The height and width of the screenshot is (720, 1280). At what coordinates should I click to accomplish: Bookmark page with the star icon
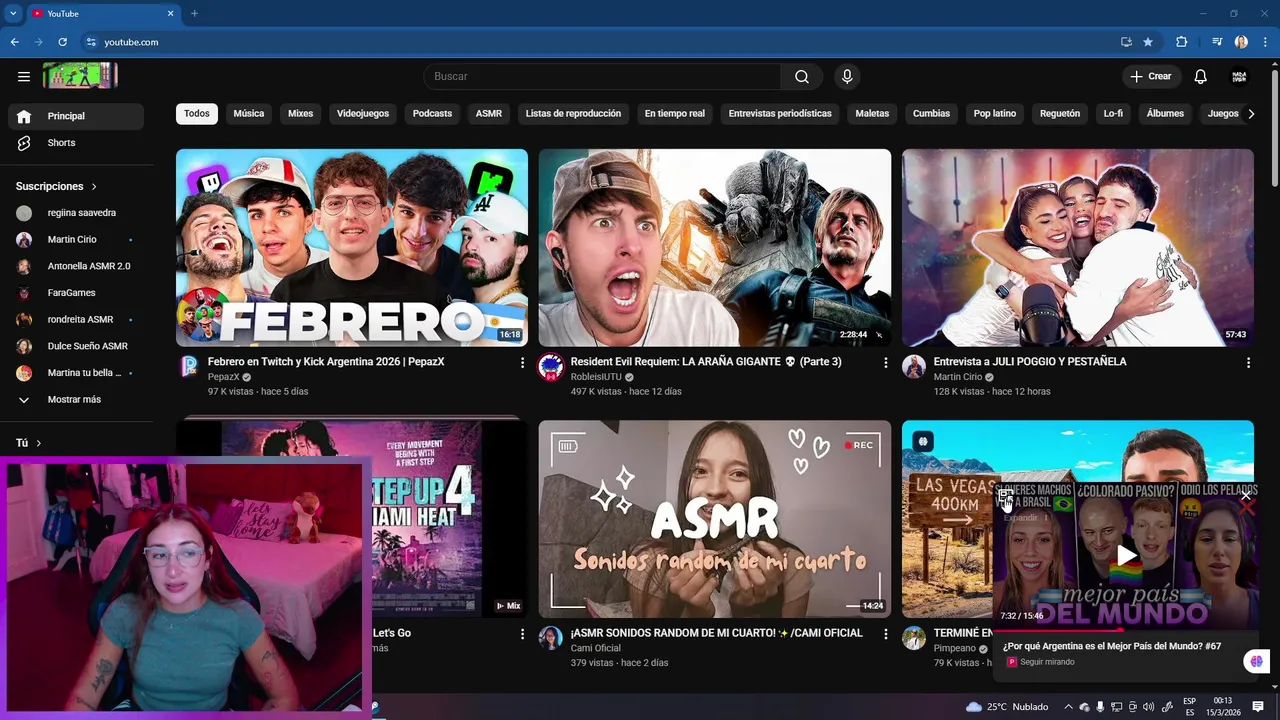(x=1148, y=42)
